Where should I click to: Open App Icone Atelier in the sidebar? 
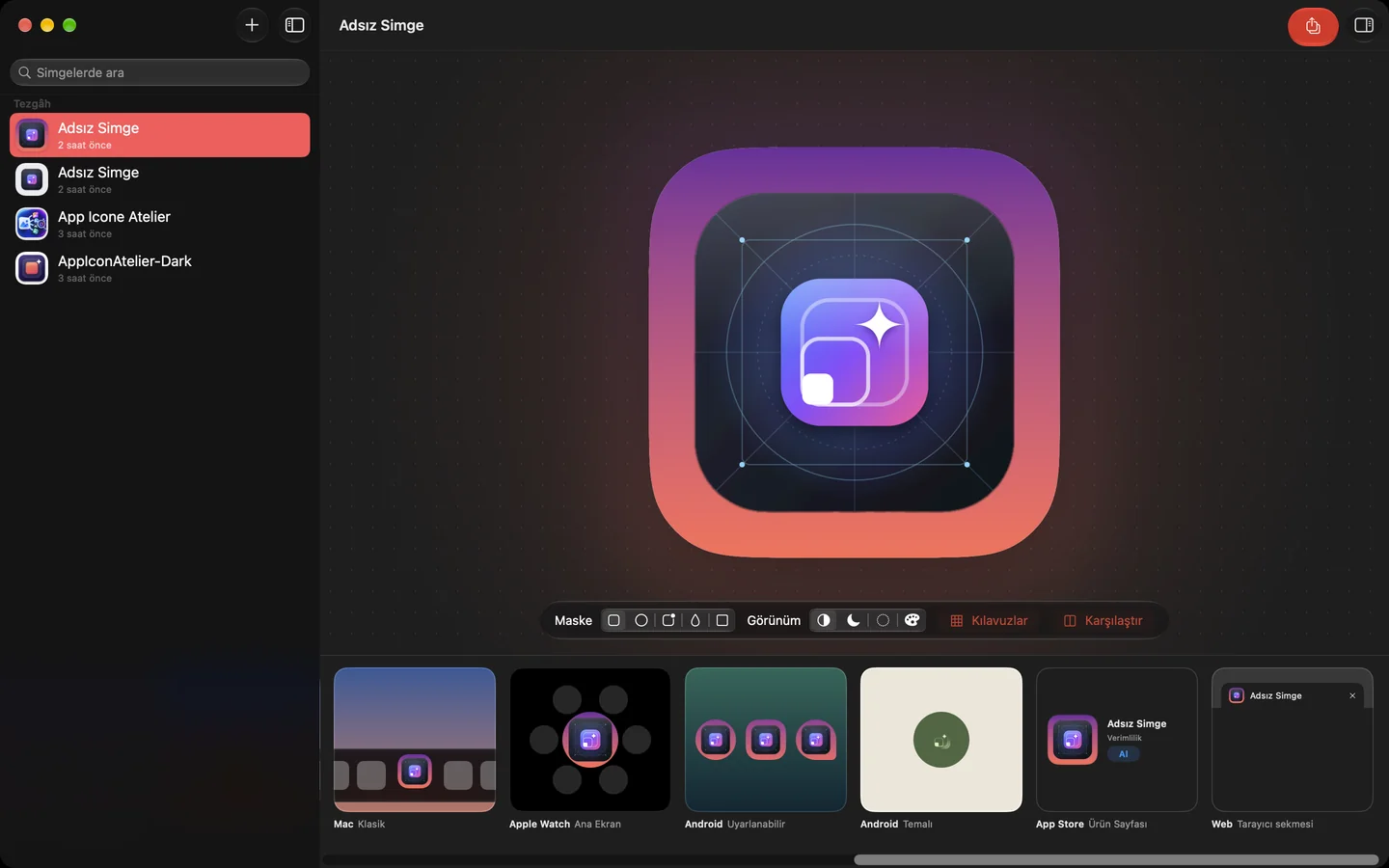tap(160, 224)
